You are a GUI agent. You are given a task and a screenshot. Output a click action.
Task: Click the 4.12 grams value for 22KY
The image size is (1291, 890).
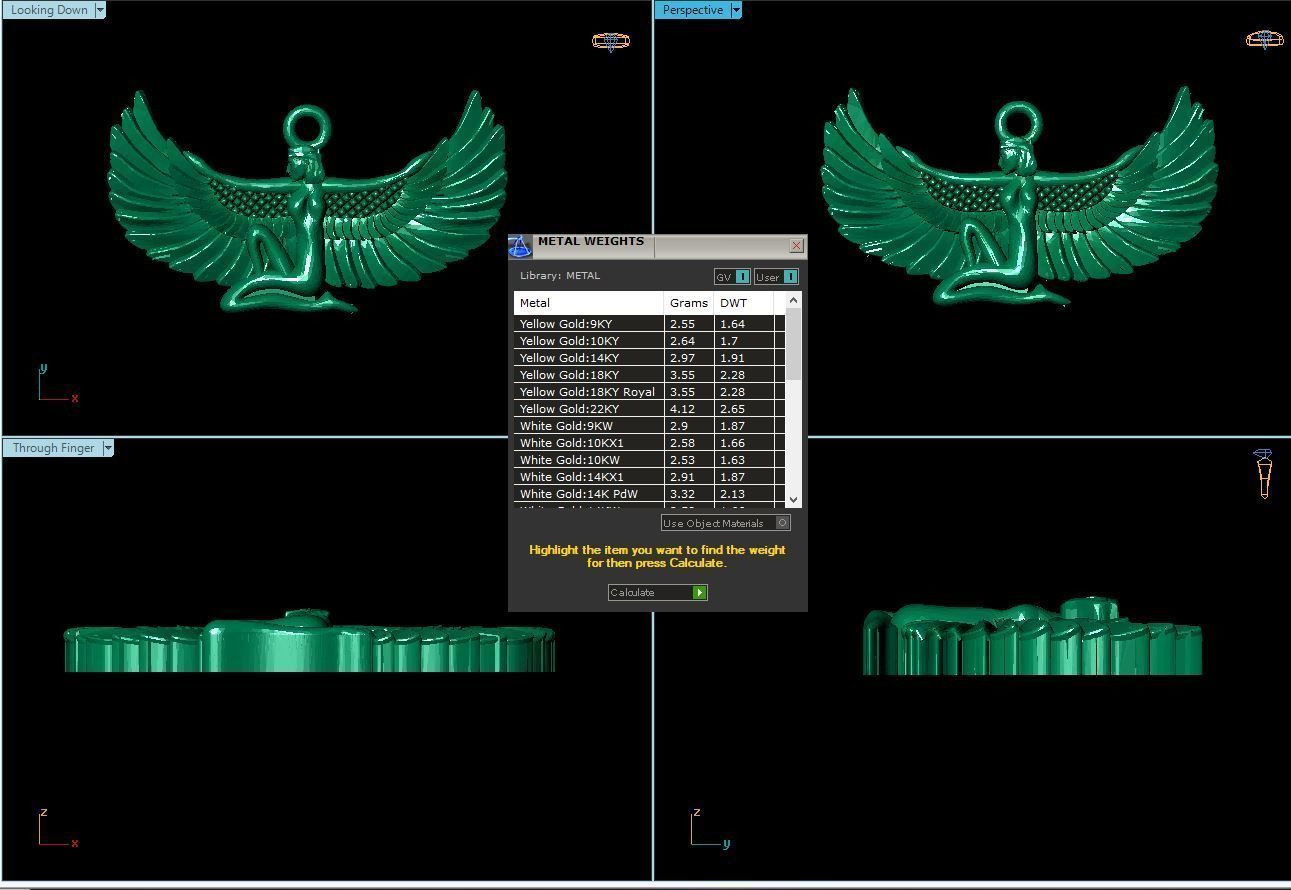pos(682,409)
